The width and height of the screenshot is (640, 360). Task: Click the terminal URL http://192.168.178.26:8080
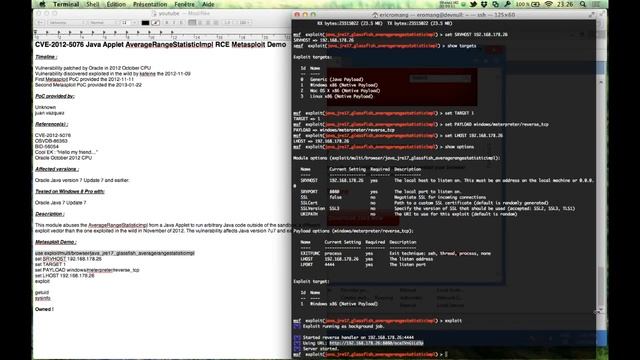pos(376,343)
